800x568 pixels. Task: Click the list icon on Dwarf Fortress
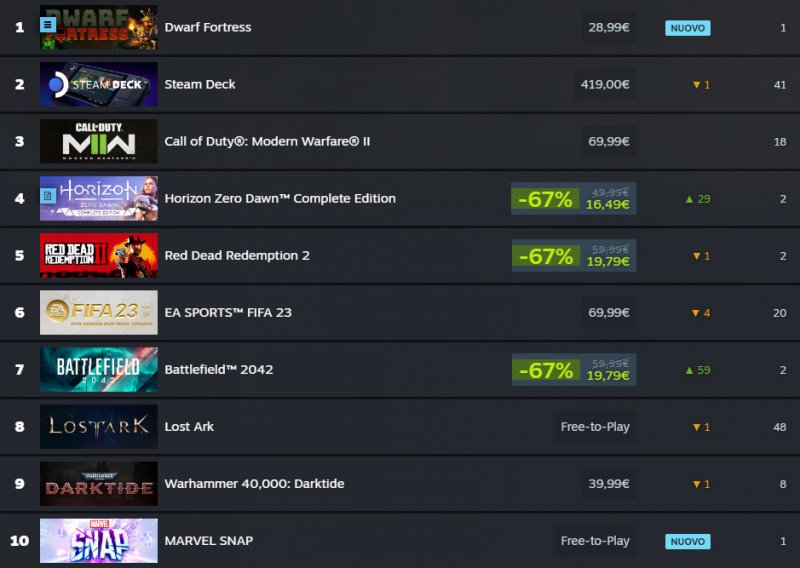pos(48,25)
